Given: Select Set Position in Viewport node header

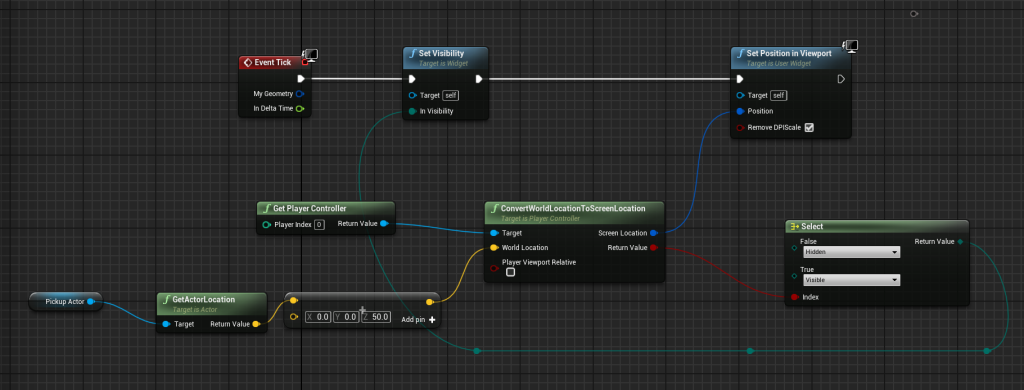Looking at the screenshot, I should tap(791, 57).
